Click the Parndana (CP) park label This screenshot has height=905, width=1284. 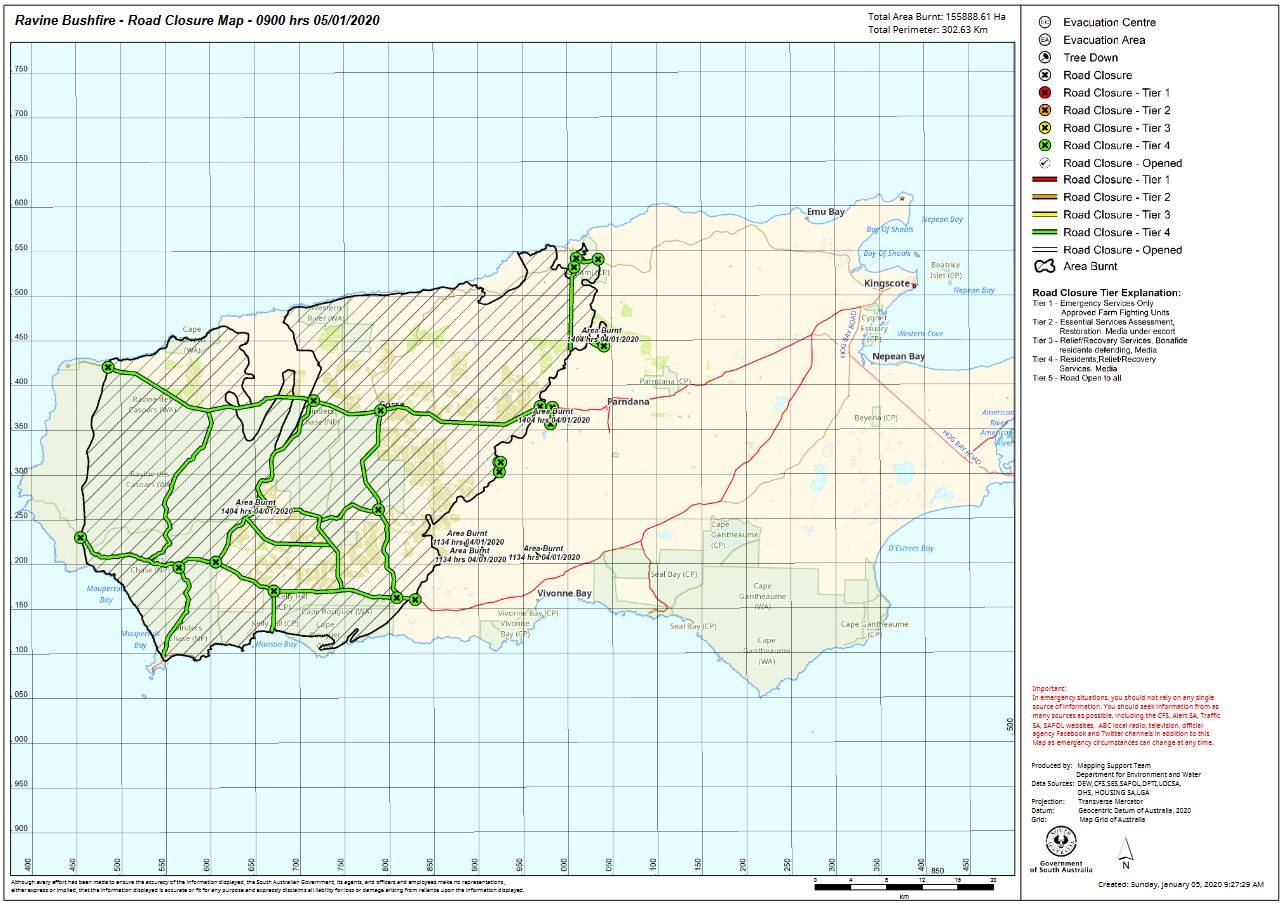pos(665,381)
